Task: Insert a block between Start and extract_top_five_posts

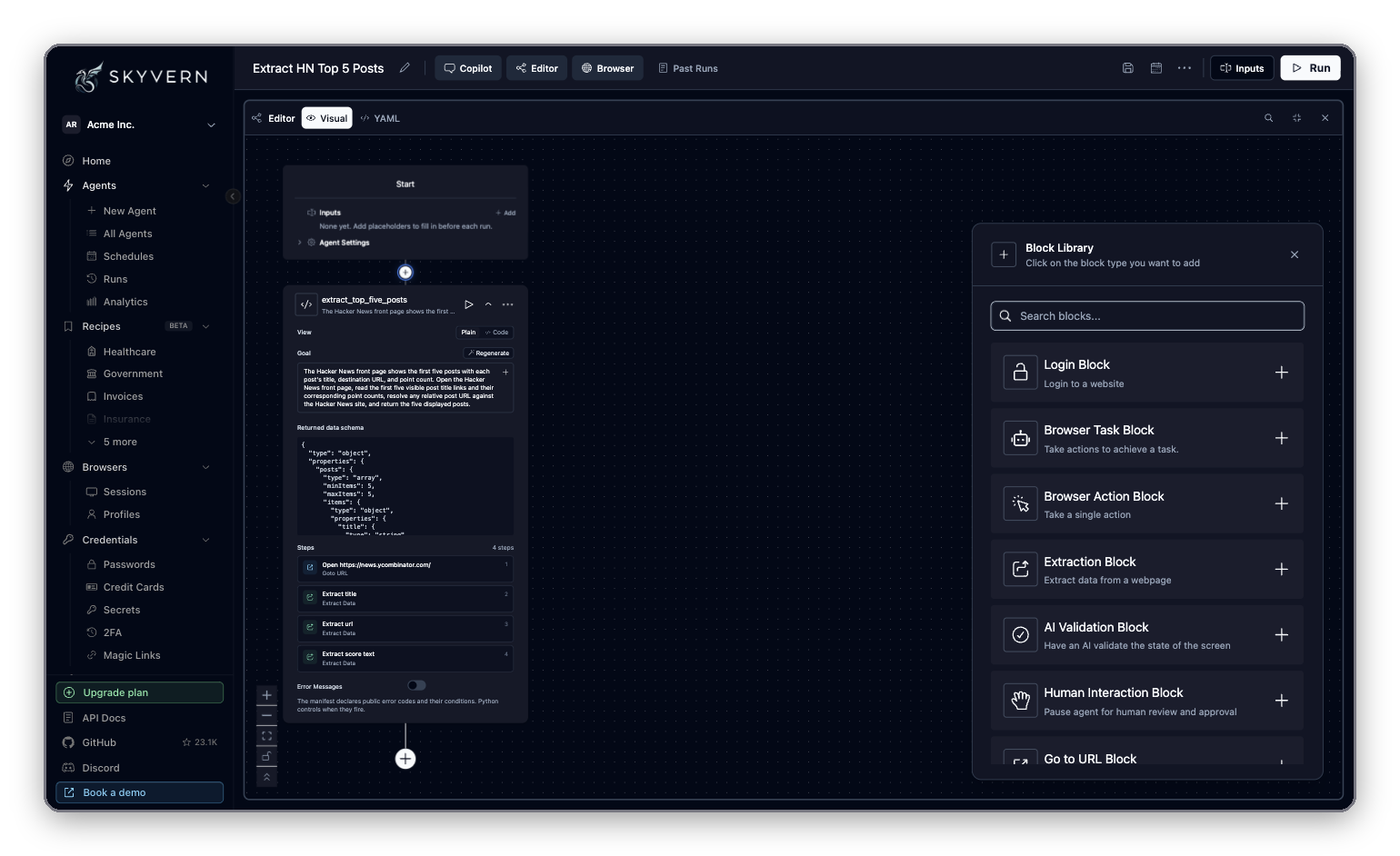Action: (x=405, y=273)
